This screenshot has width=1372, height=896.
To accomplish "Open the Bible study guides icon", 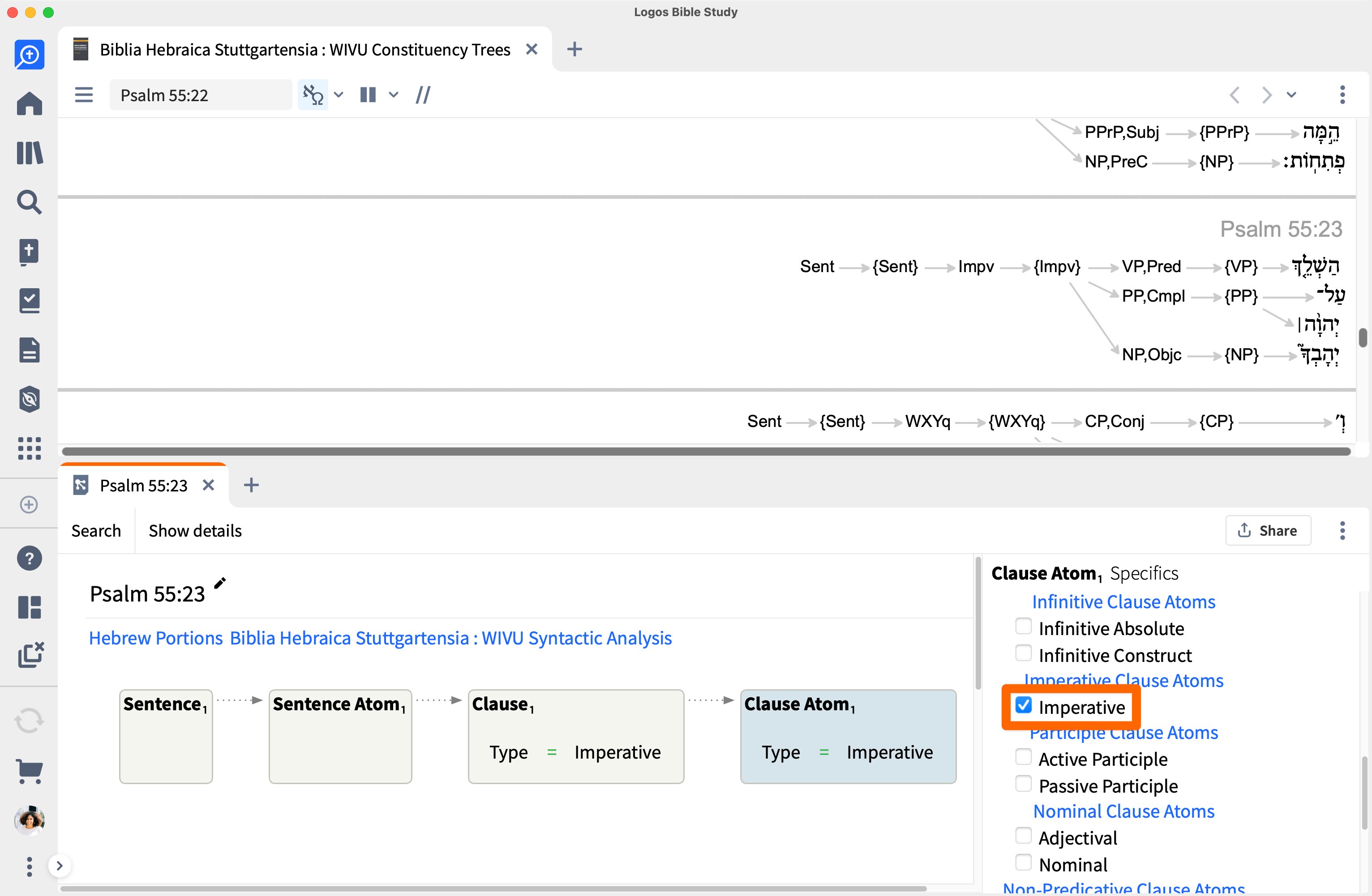I will [30, 252].
